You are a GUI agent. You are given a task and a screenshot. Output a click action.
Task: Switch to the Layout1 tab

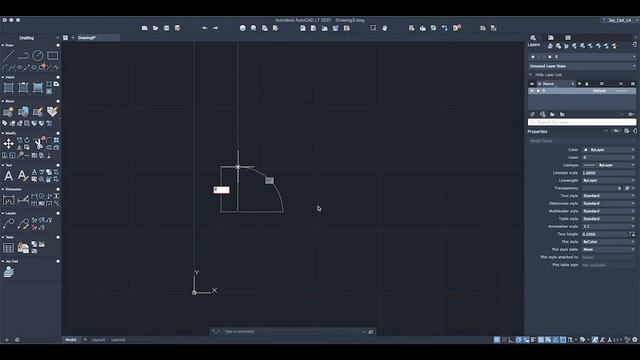(98, 340)
